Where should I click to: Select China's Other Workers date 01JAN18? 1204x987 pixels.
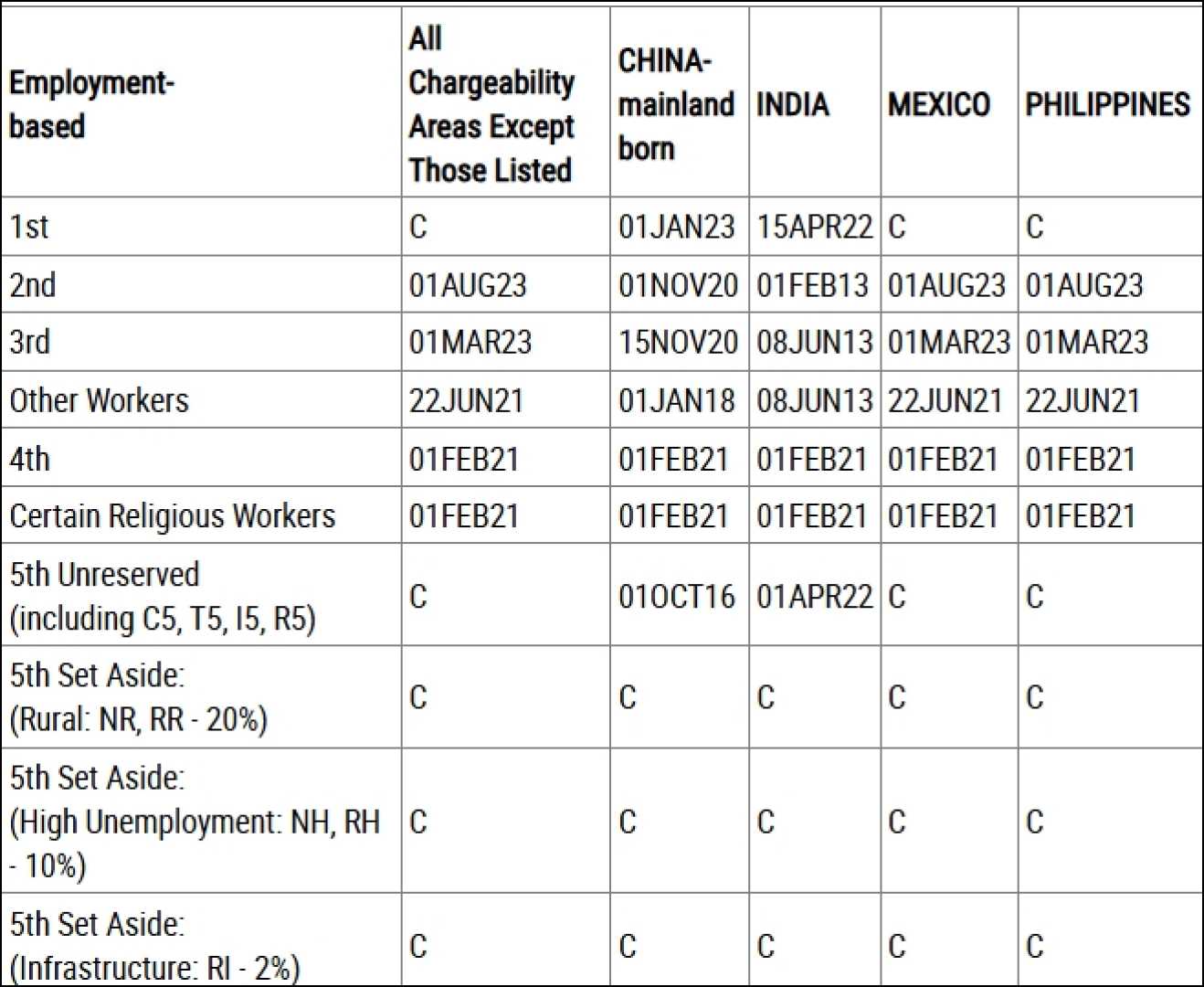point(676,400)
